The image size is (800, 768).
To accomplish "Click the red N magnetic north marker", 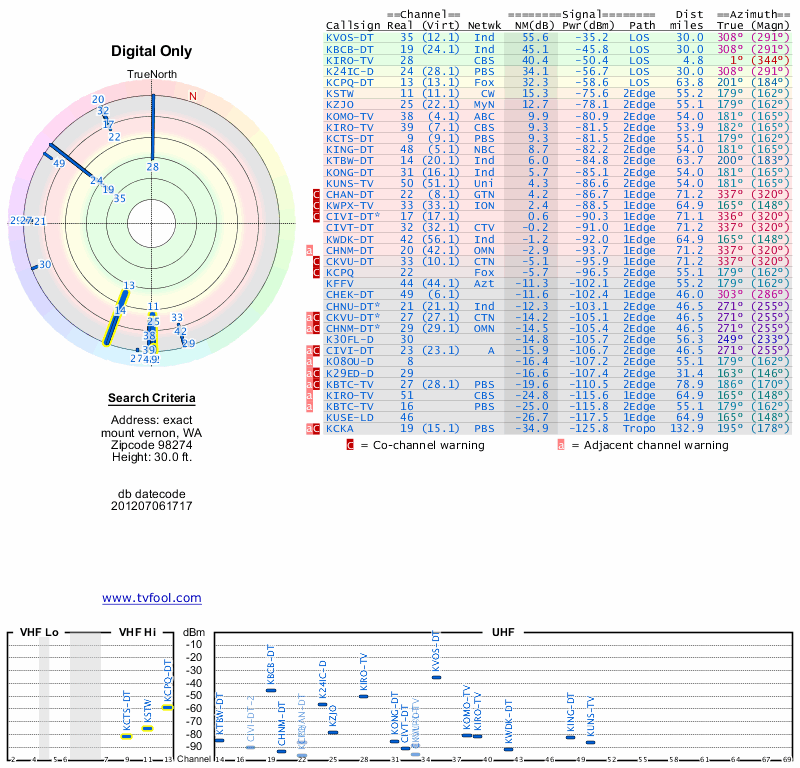I will coord(193,96).
